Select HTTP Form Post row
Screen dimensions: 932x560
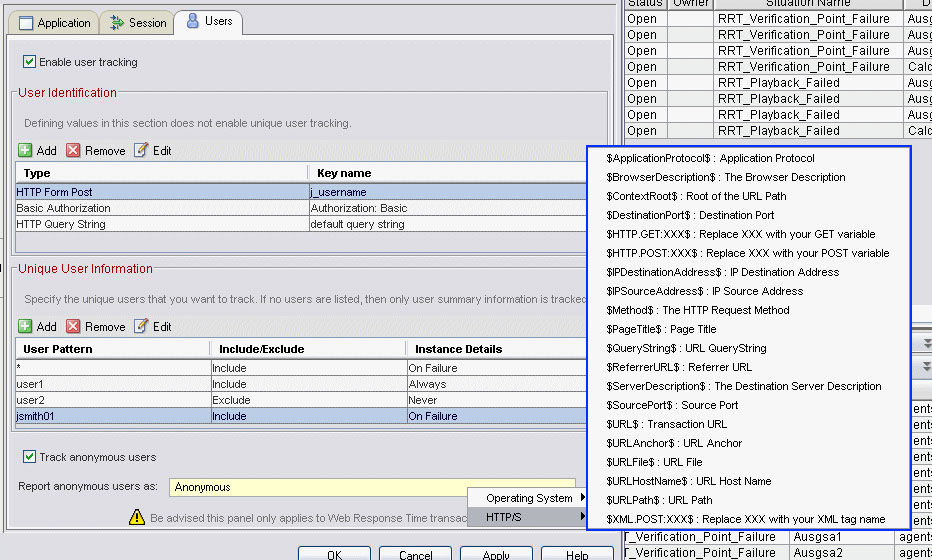point(301,192)
